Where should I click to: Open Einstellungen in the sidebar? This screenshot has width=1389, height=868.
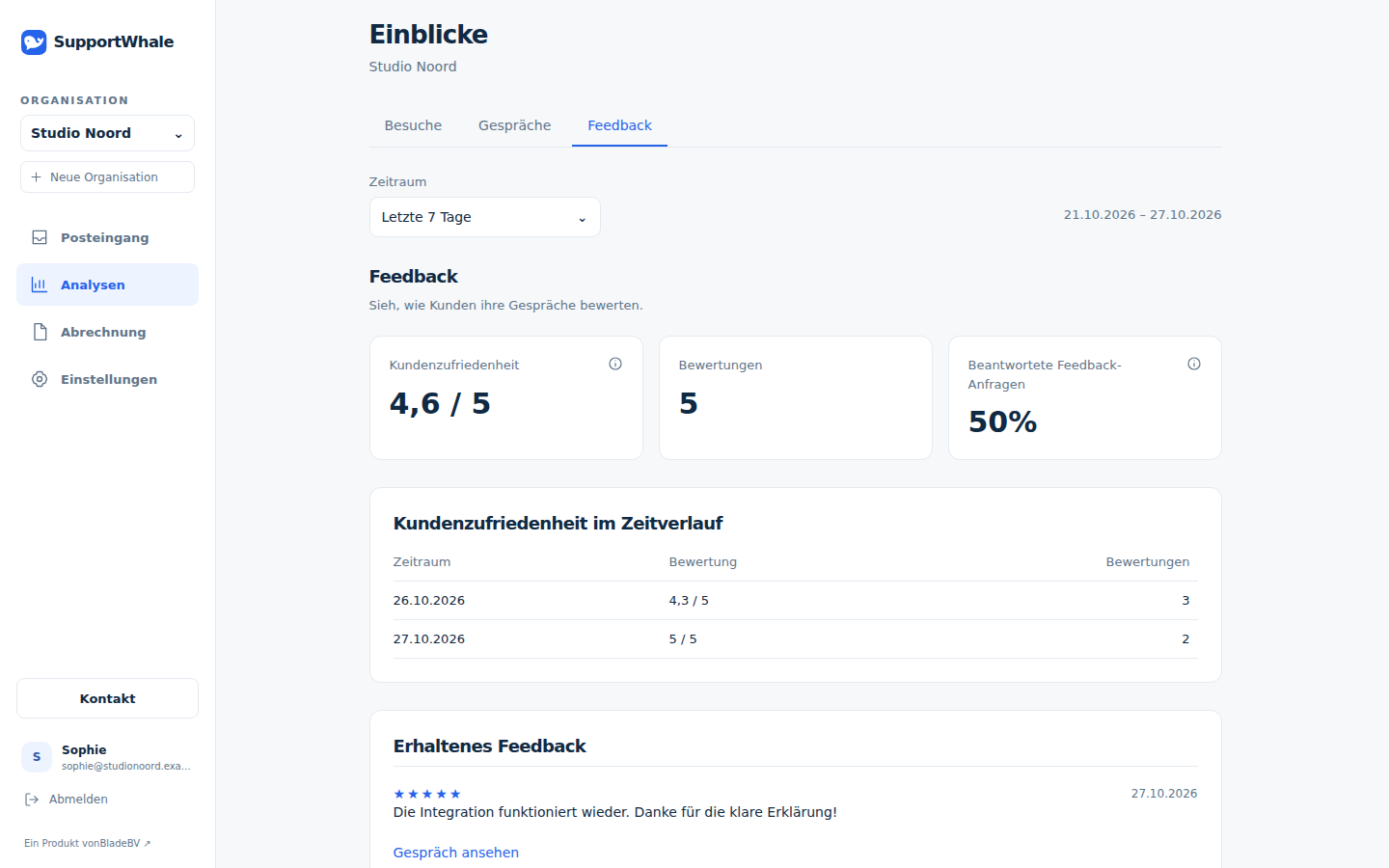(x=107, y=379)
